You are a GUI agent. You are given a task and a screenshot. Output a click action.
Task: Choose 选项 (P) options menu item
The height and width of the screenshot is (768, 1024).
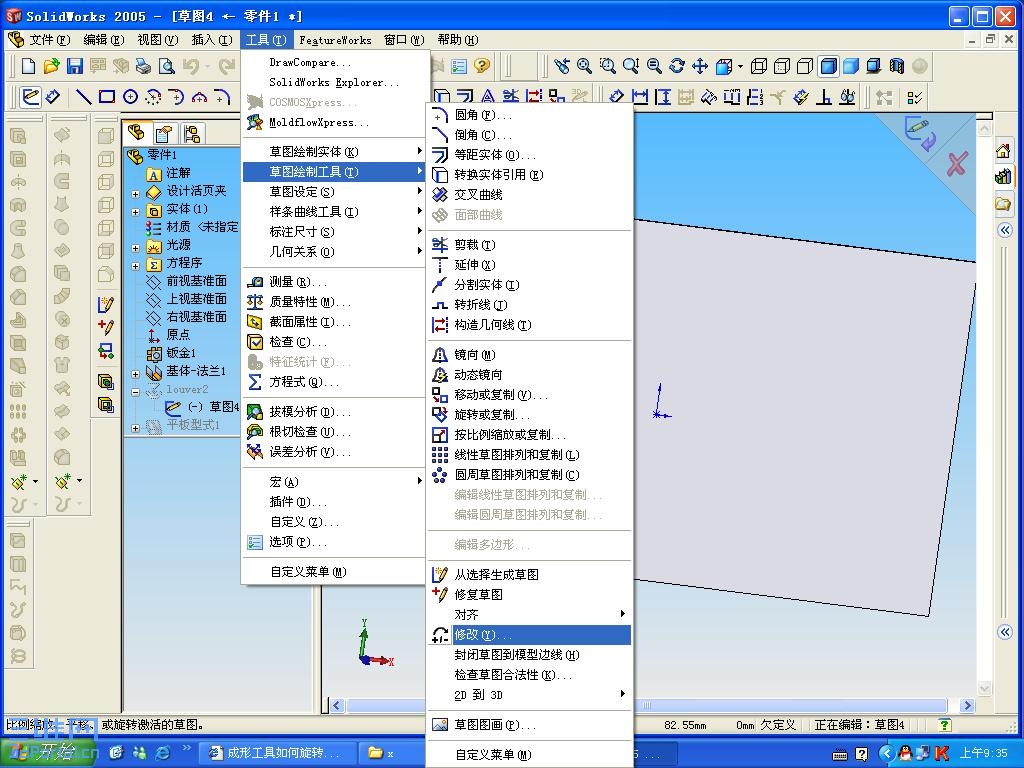click(334, 542)
